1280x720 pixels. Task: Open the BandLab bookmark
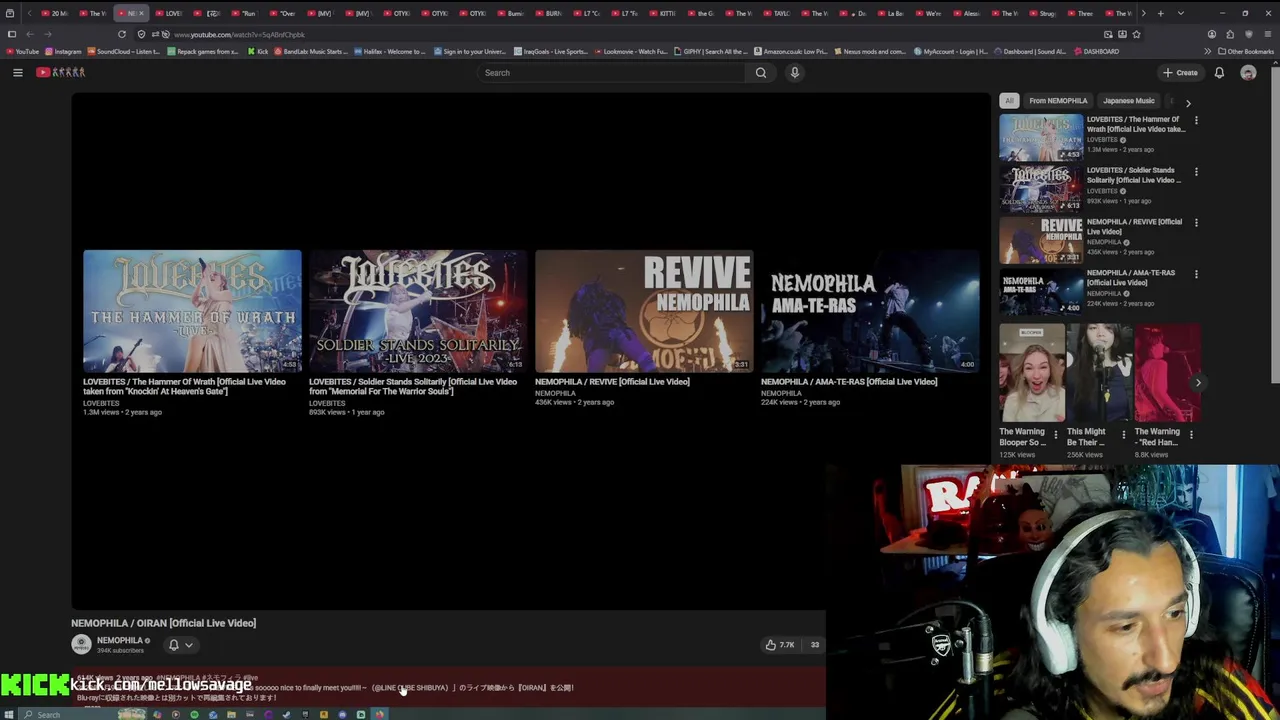311,51
